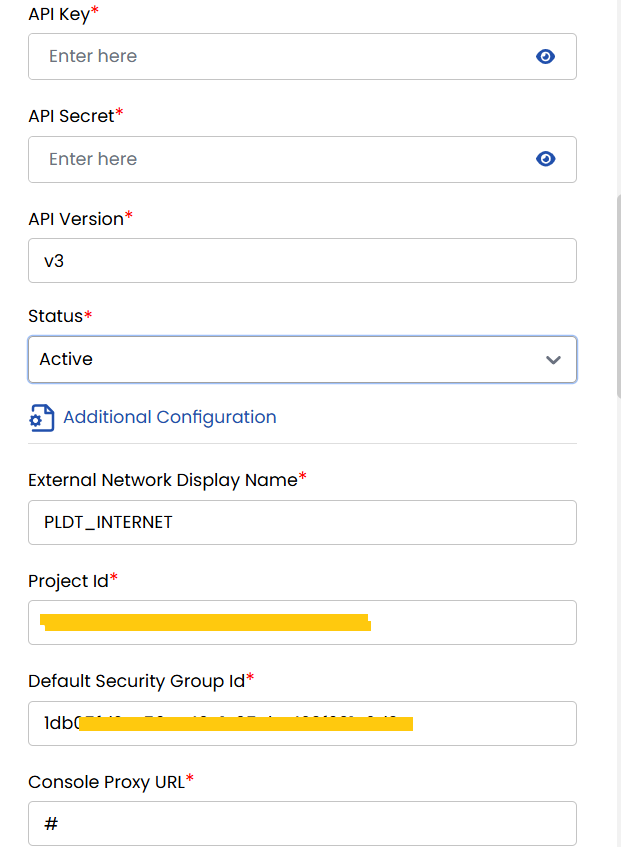Click the eye icon in API Secret field
The width and height of the screenshot is (621, 847).
pyautogui.click(x=545, y=158)
